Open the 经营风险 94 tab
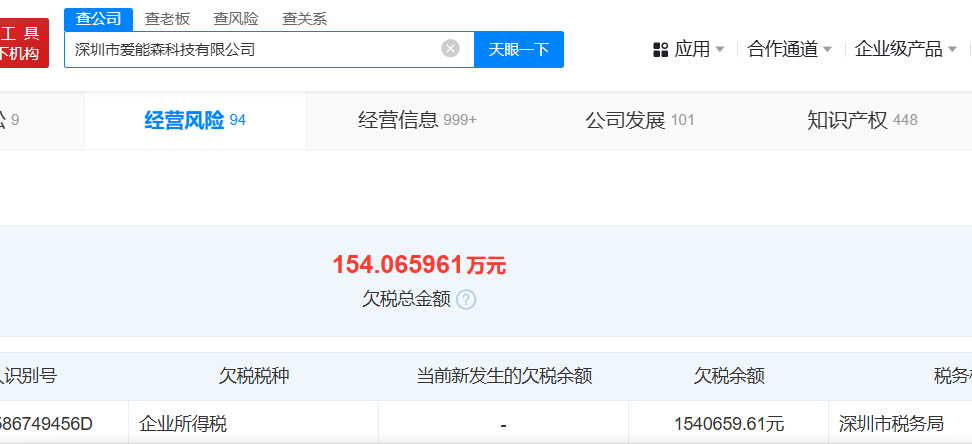Image resolution: width=972 pixels, height=444 pixels. 195,120
